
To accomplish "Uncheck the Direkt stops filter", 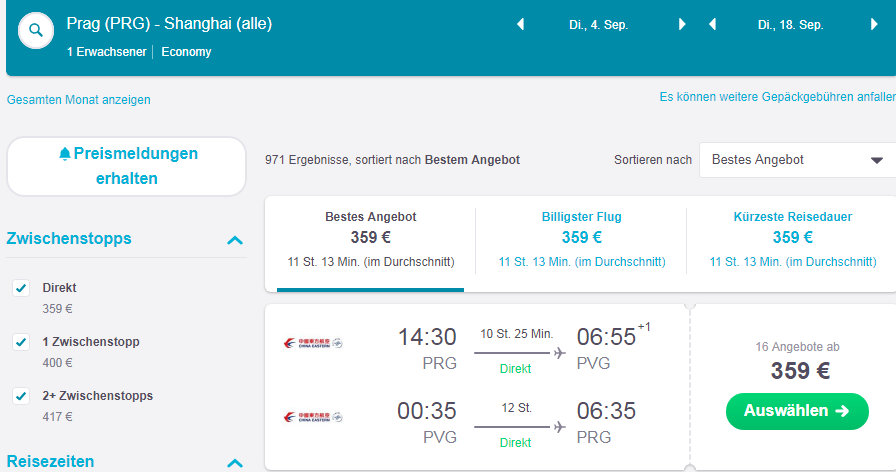I will [21, 288].
